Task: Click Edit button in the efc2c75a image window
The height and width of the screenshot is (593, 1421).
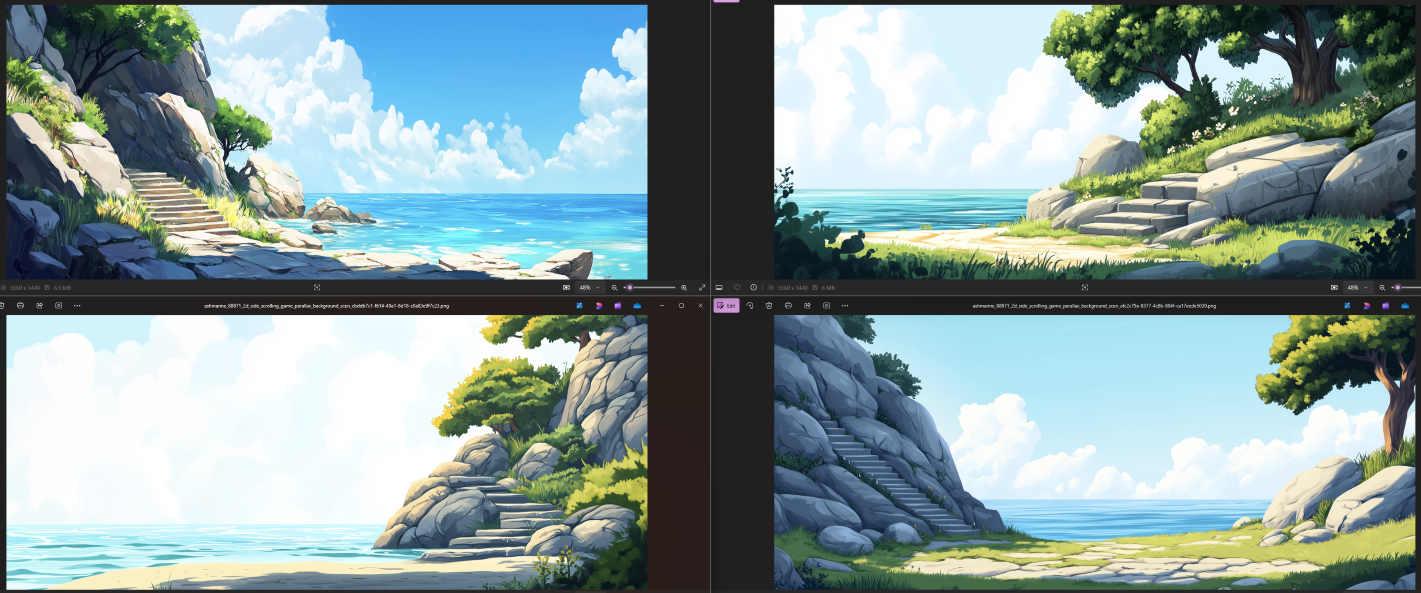Action: pos(726,305)
